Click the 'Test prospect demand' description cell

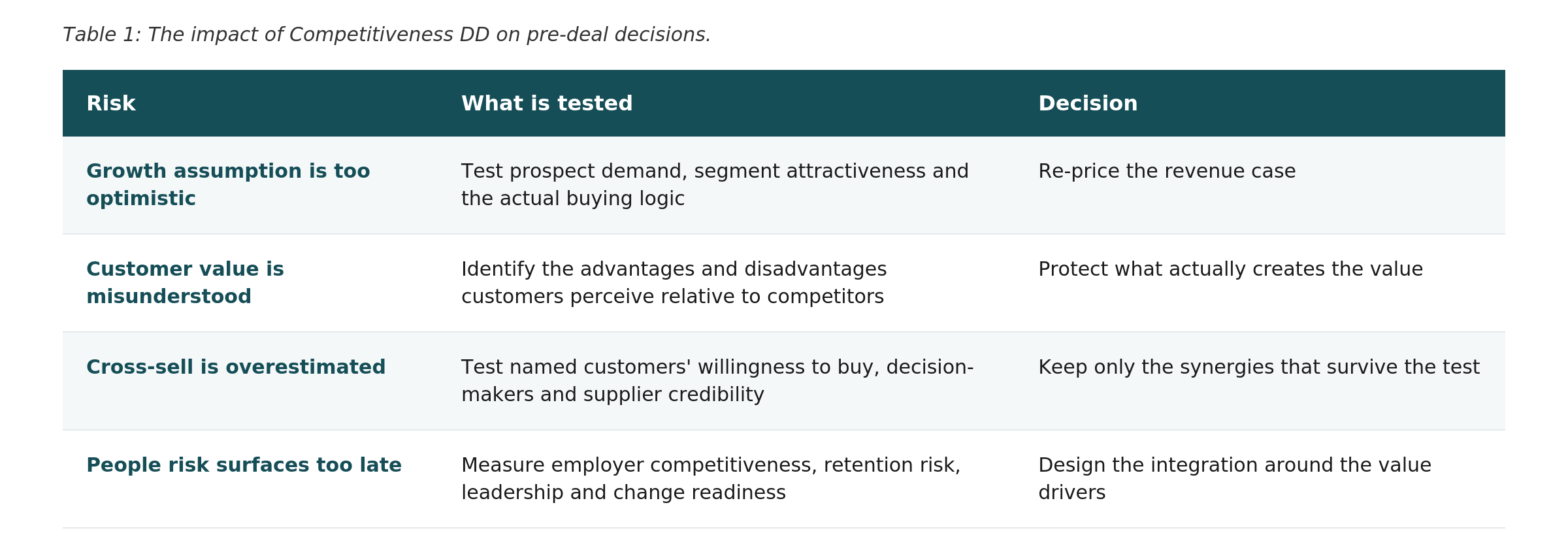point(715,185)
